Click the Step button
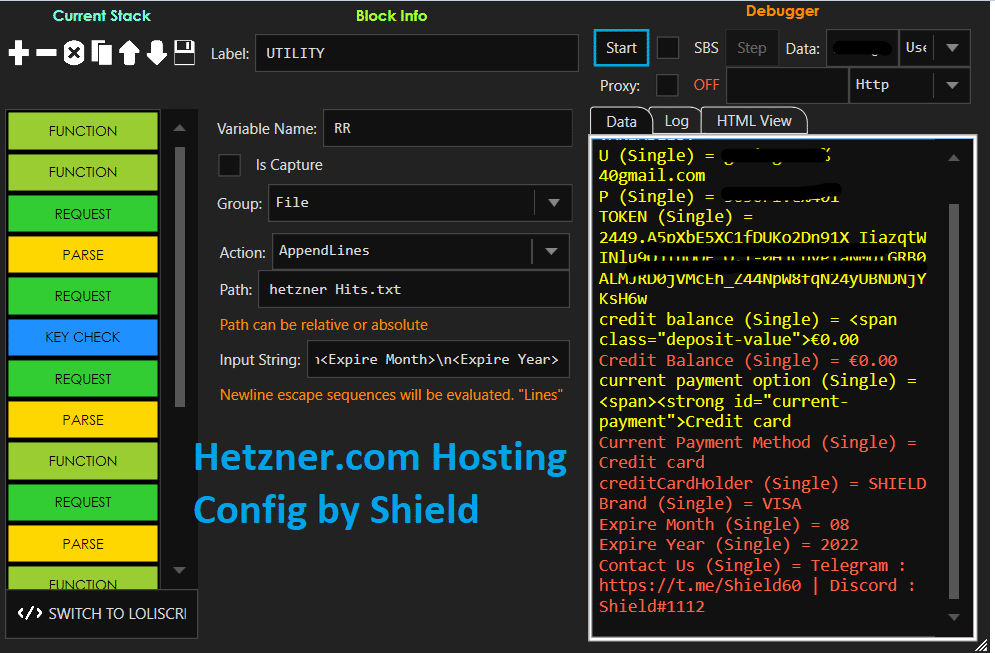This screenshot has height=653, width=995. [x=752, y=48]
